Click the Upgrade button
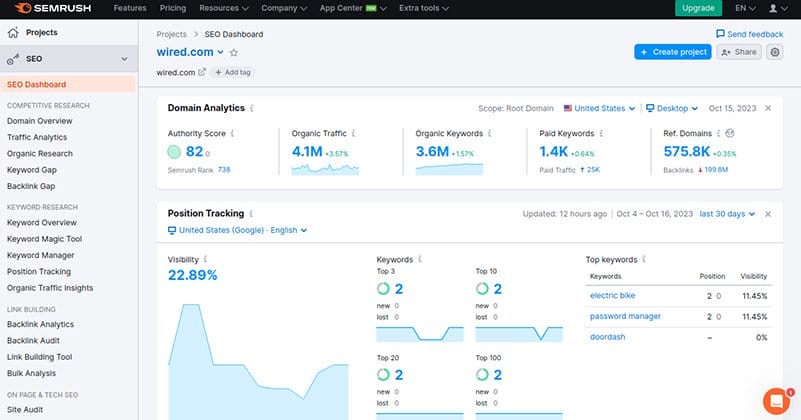Image resolution: width=801 pixels, height=420 pixels. 698,8
